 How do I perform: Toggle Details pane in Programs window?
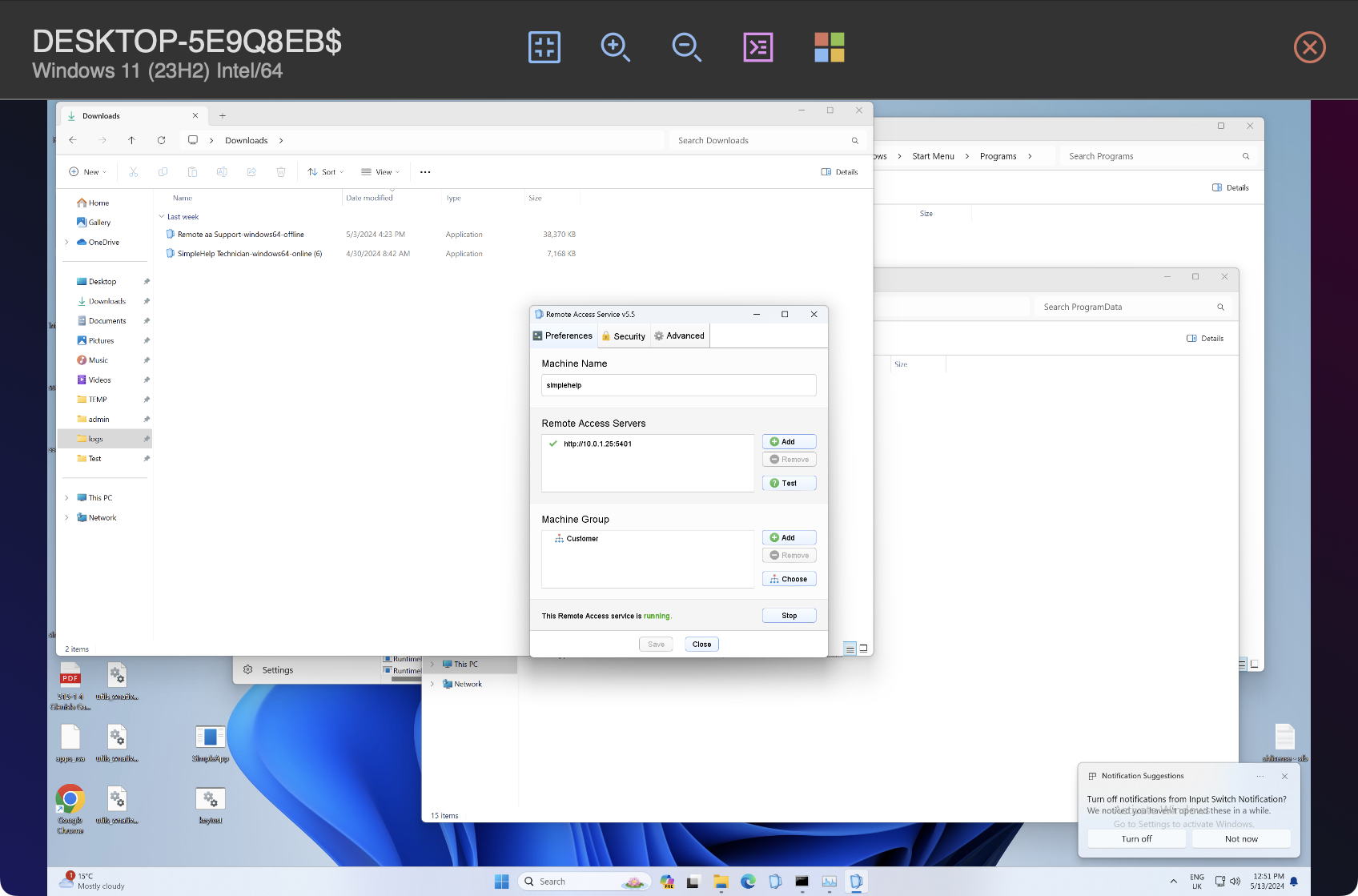pos(1231,188)
